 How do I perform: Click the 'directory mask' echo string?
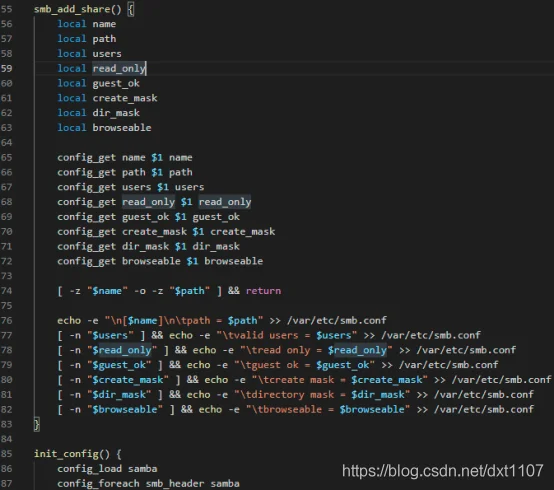(x=322, y=395)
